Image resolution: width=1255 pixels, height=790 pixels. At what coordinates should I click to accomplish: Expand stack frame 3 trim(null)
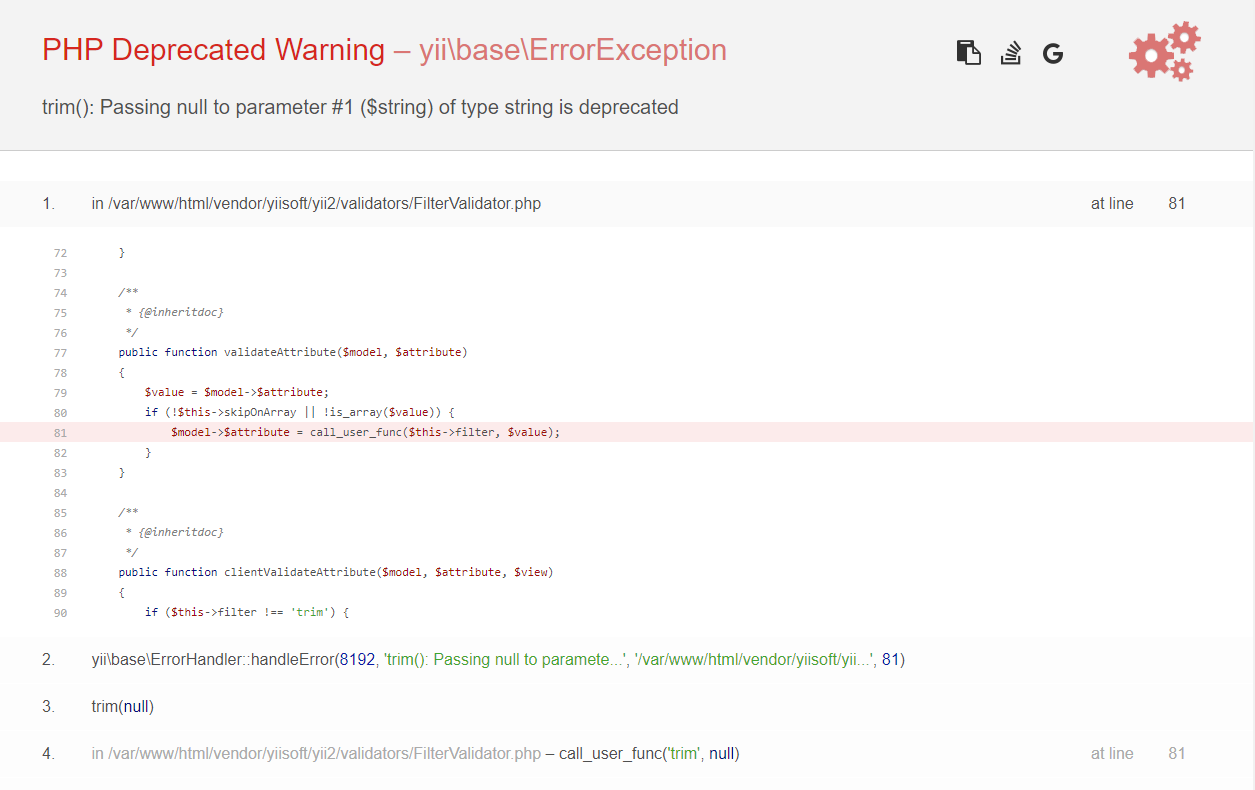[627, 707]
